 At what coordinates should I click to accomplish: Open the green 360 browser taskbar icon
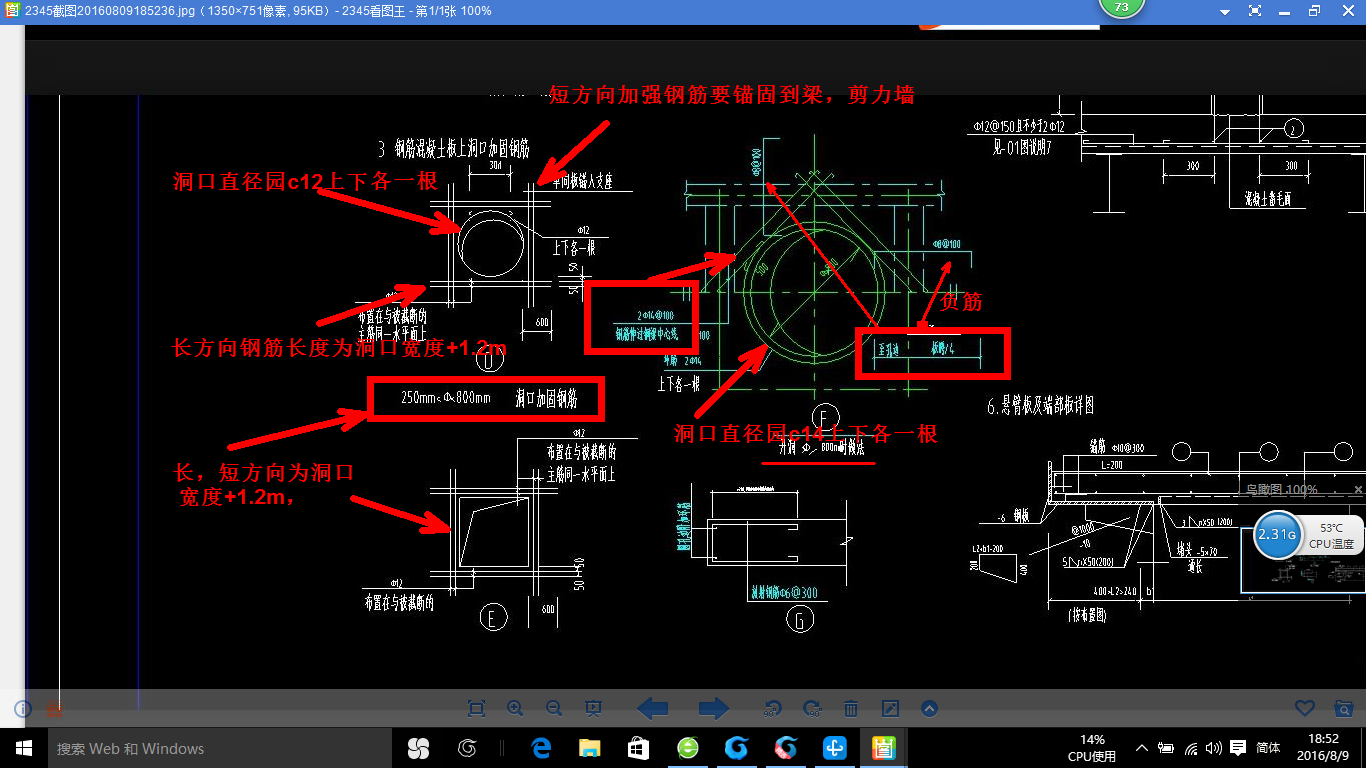[x=687, y=748]
